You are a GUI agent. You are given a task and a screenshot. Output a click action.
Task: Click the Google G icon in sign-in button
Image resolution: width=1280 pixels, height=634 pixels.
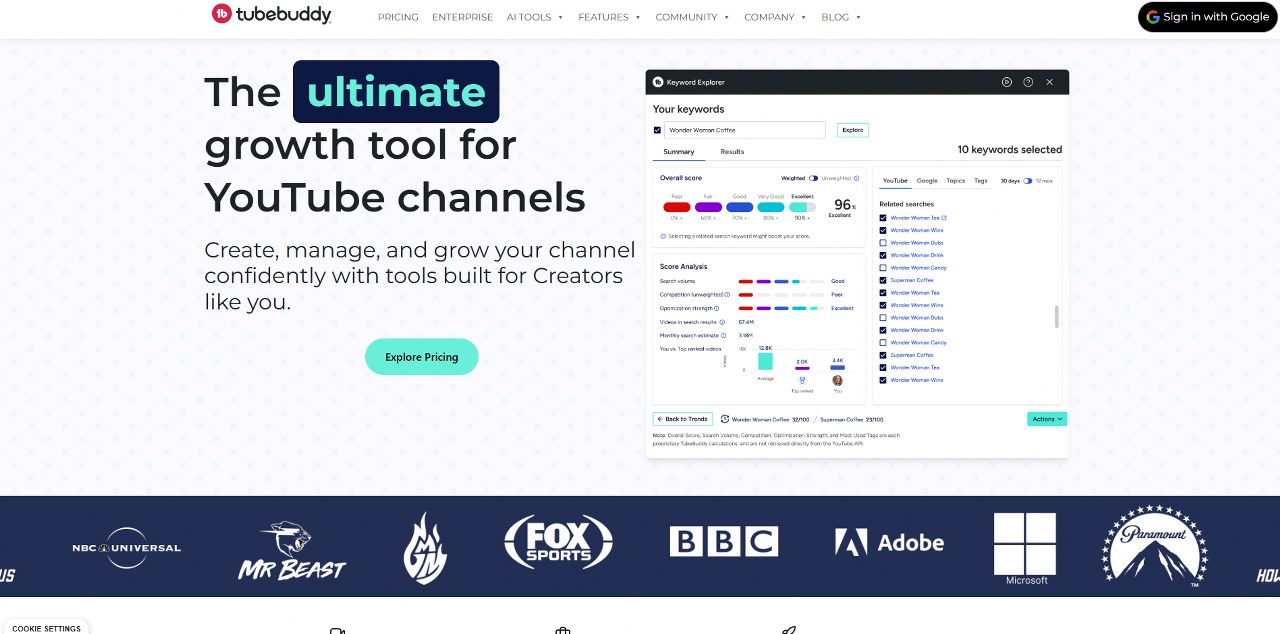tap(1153, 17)
